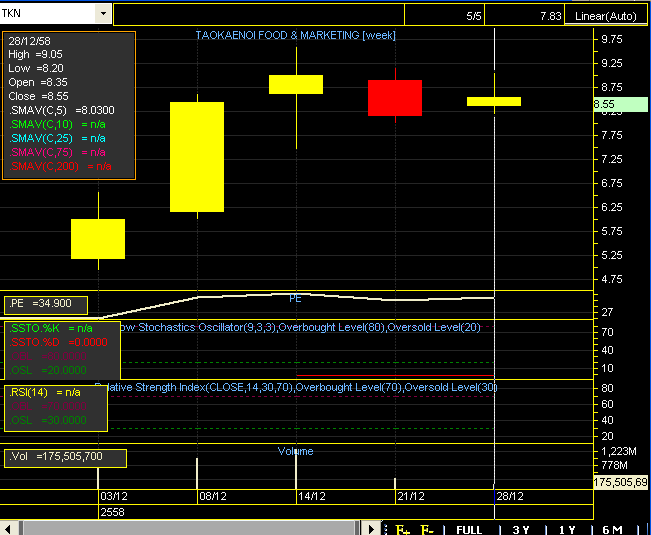Click the 21/12 date axis label
Image resolution: width=651 pixels, height=535 pixels.
click(x=411, y=496)
